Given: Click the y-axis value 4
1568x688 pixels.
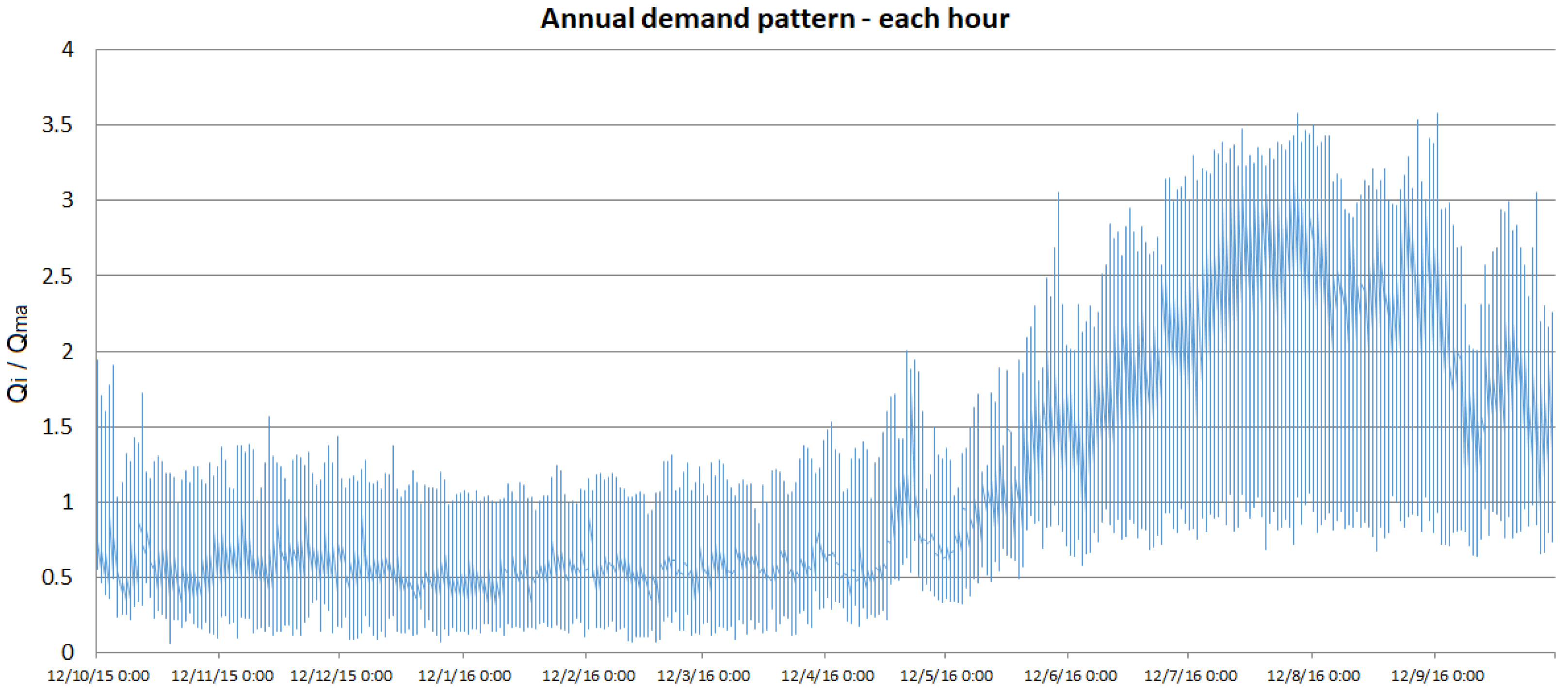Looking at the screenshot, I should (x=67, y=50).
